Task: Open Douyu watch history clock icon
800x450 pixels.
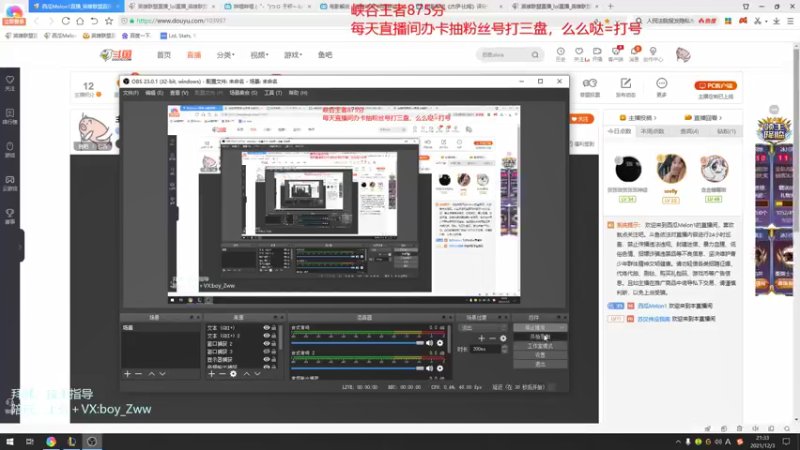Action: point(560,52)
